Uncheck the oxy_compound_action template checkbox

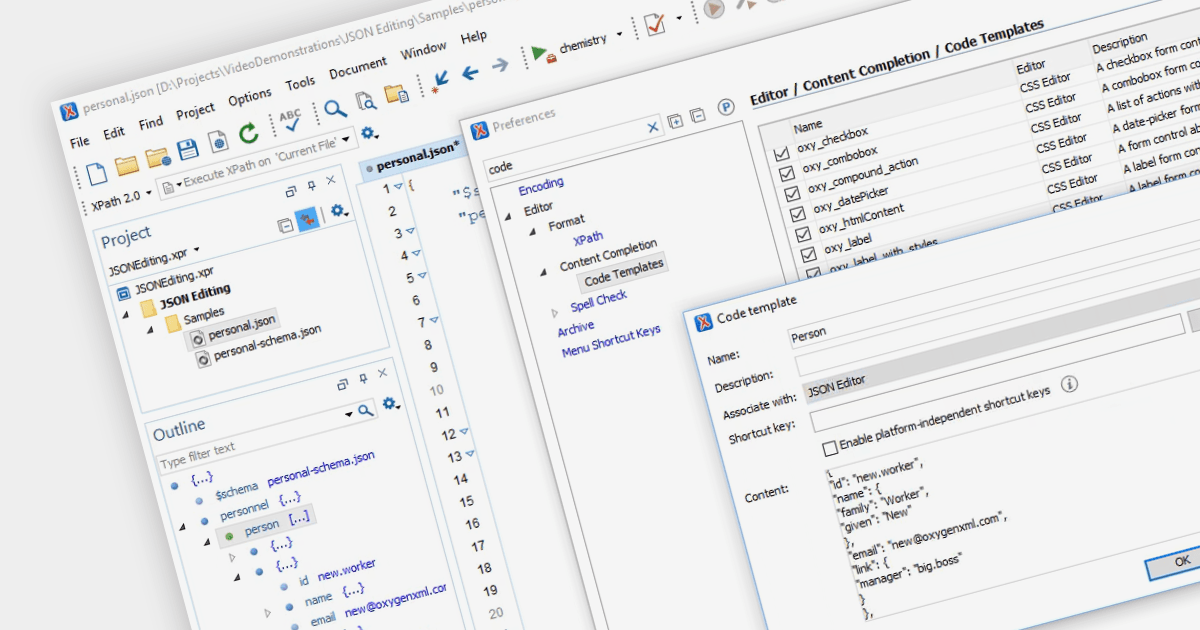tap(792, 193)
